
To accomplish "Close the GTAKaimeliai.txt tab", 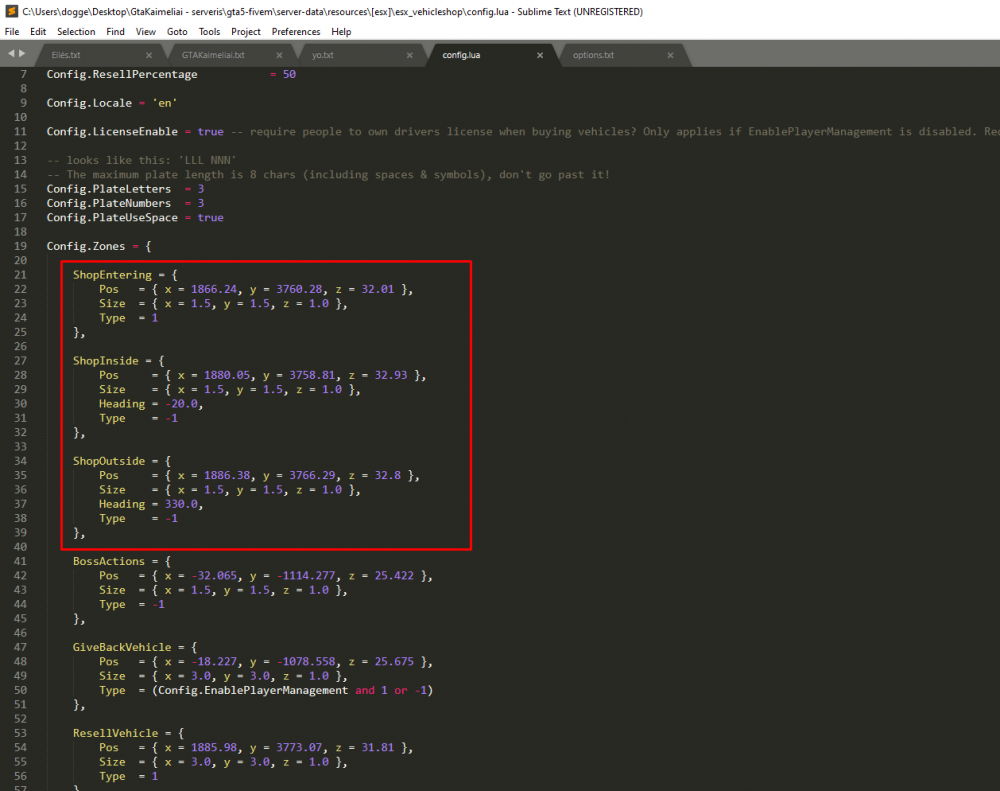I will 279,55.
